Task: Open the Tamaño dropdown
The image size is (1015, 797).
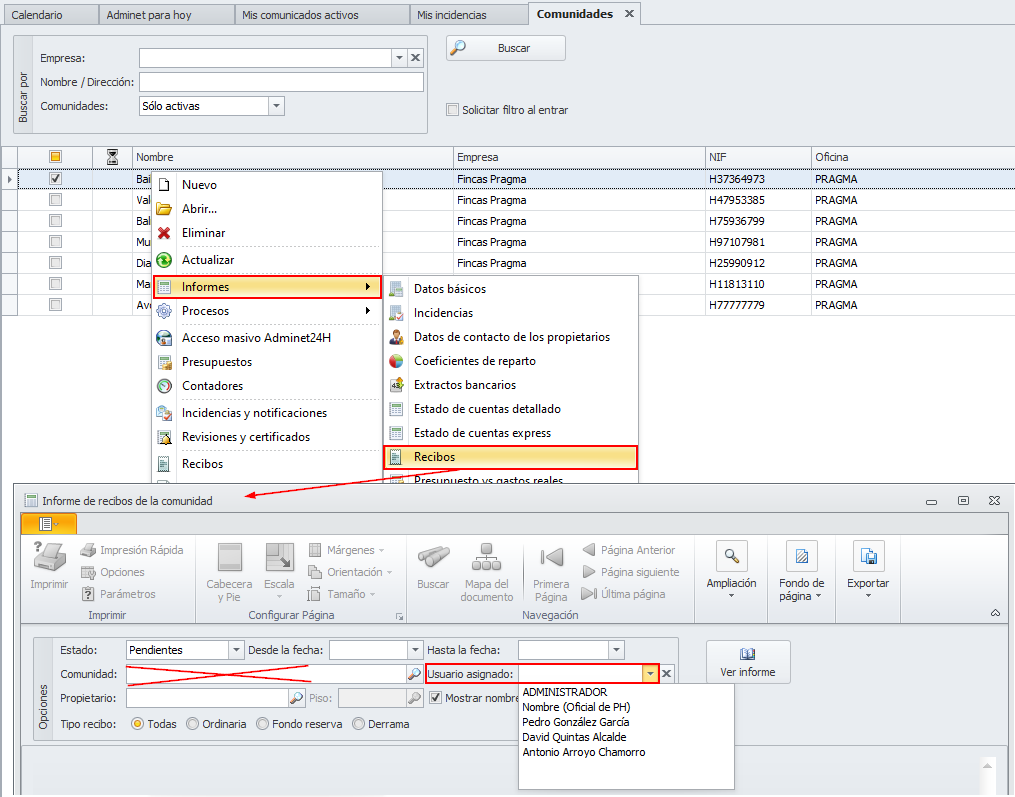Action: pos(342,594)
